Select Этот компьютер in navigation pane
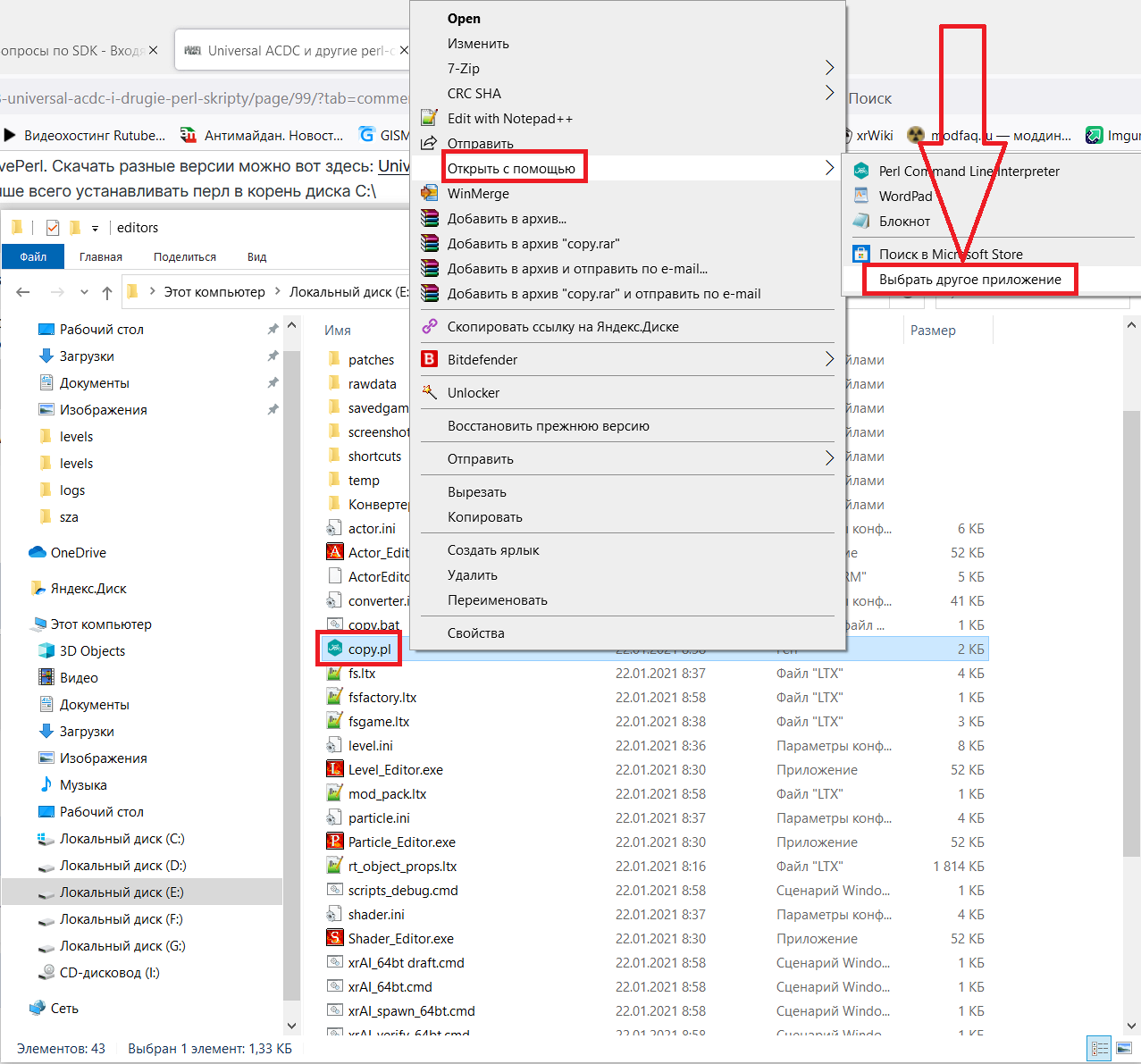 click(x=100, y=624)
